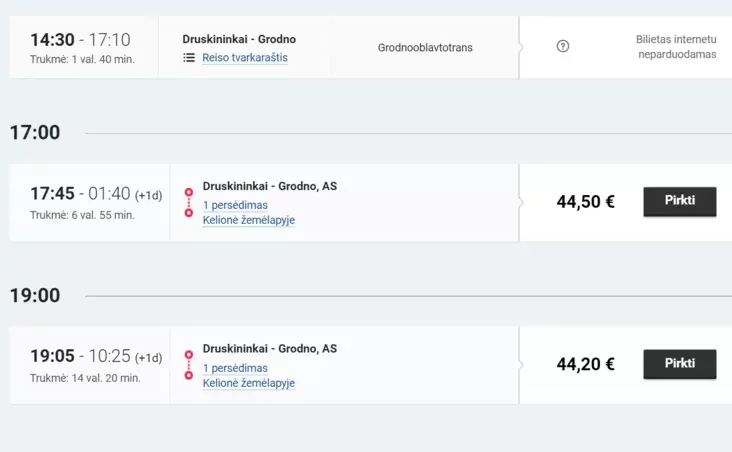Viewport: 732px width, 452px height.
Task: Click the 44,20 € price
Action: [585, 364]
